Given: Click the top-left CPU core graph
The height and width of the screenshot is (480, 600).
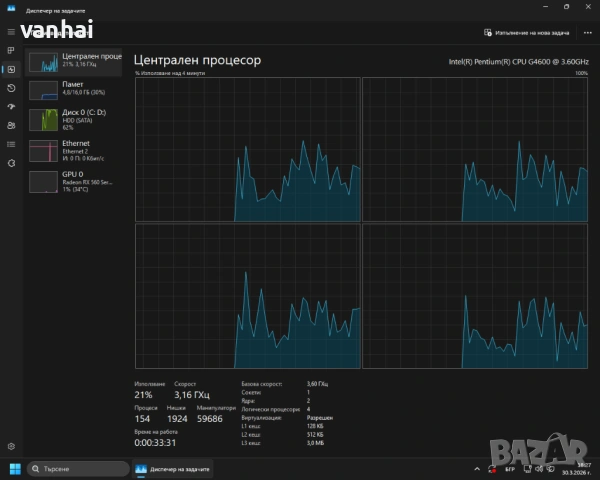Looking at the screenshot, I should [x=246, y=149].
